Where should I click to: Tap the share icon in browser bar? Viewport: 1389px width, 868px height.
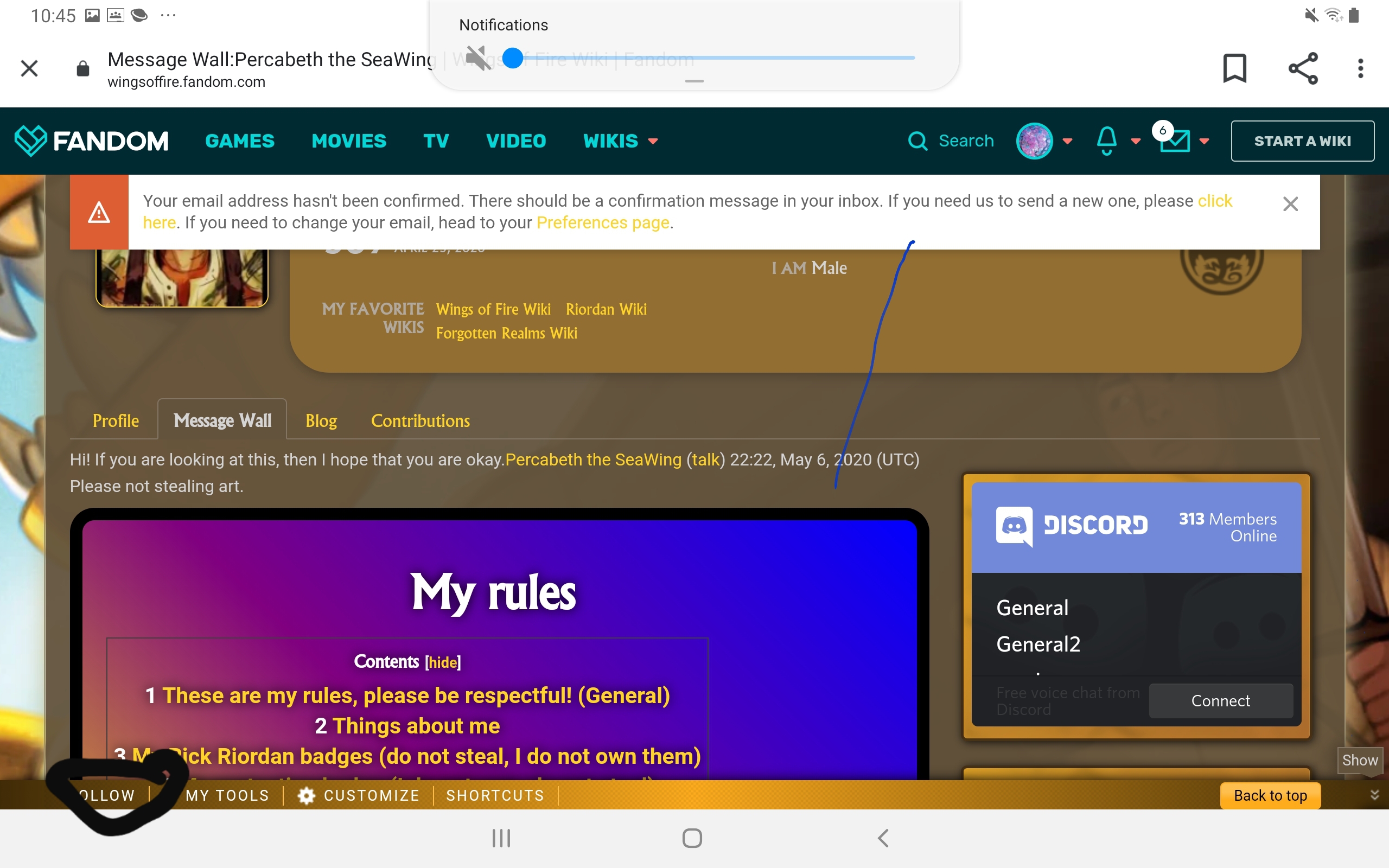coord(1303,68)
